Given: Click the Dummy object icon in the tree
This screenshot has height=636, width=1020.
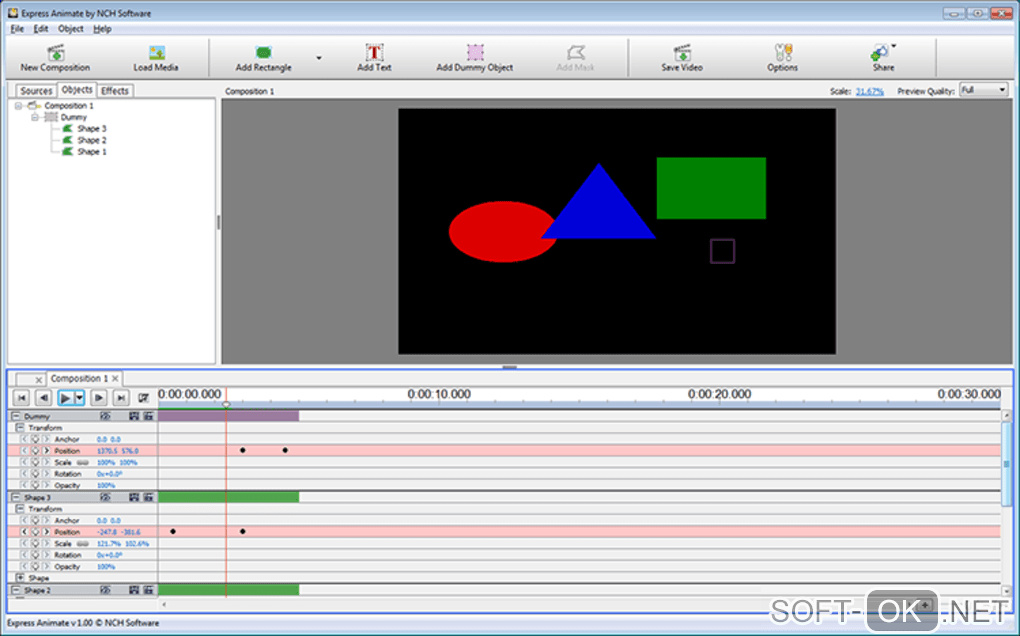Looking at the screenshot, I should 51,117.
